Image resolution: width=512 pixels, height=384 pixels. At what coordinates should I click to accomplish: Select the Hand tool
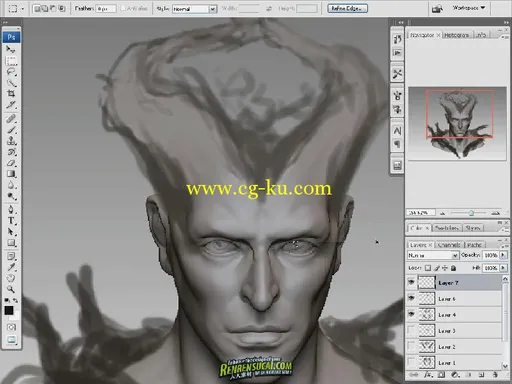coord(11,278)
